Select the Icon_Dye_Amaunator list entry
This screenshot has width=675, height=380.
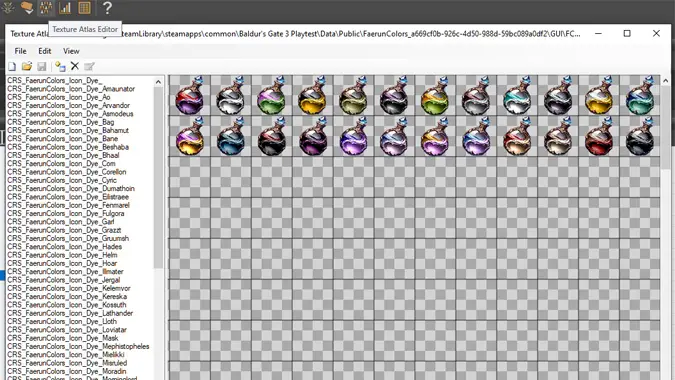coord(71,89)
